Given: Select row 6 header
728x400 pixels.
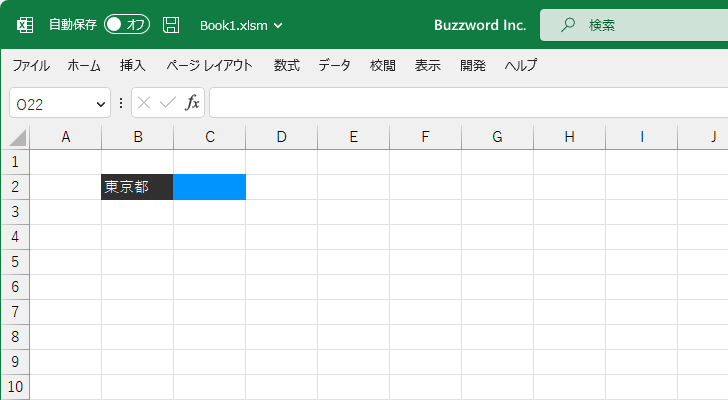Looking at the screenshot, I should (15, 287).
